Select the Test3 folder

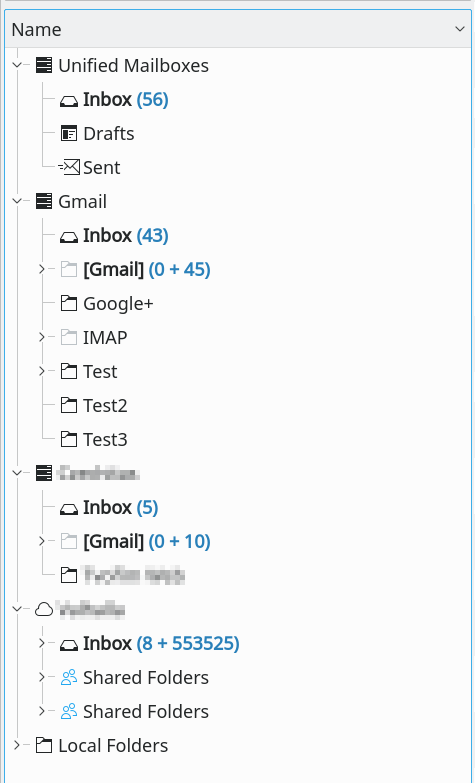105,439
